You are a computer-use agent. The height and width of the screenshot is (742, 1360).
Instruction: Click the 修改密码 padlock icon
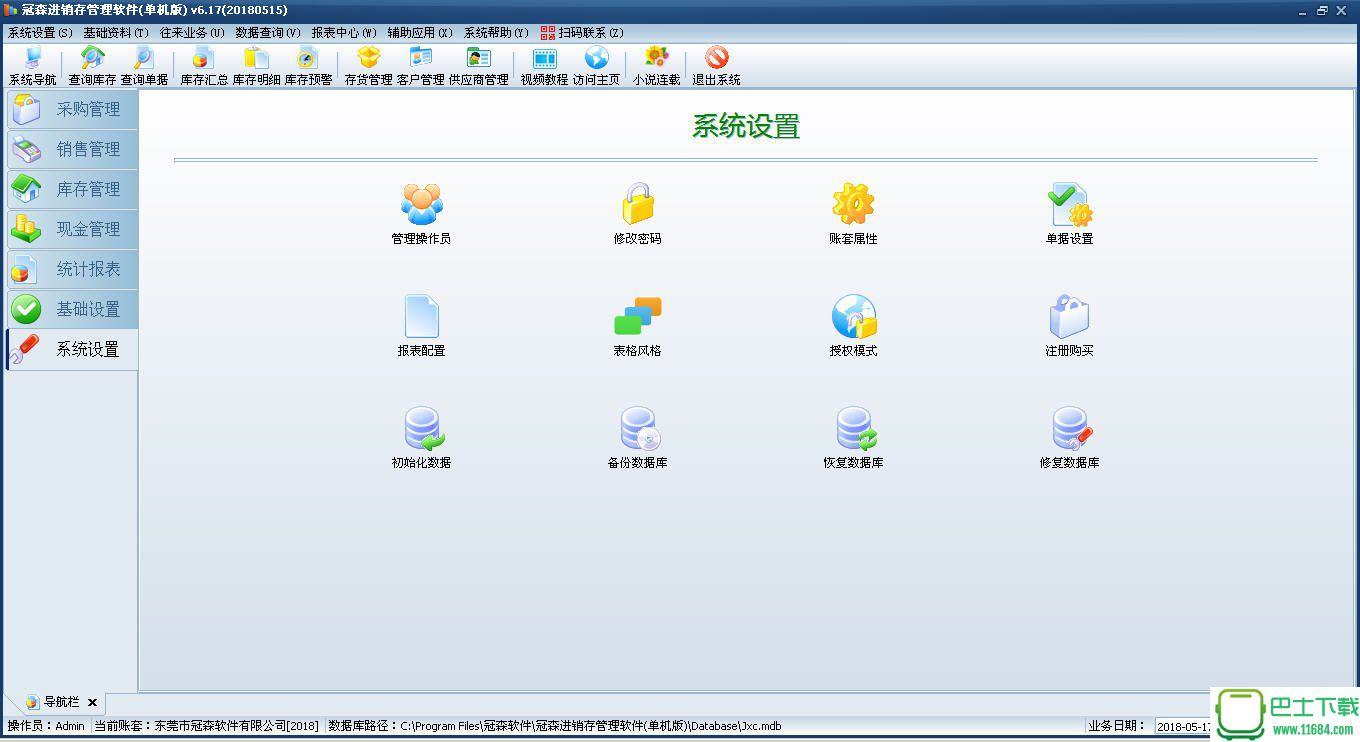point(637,204)
